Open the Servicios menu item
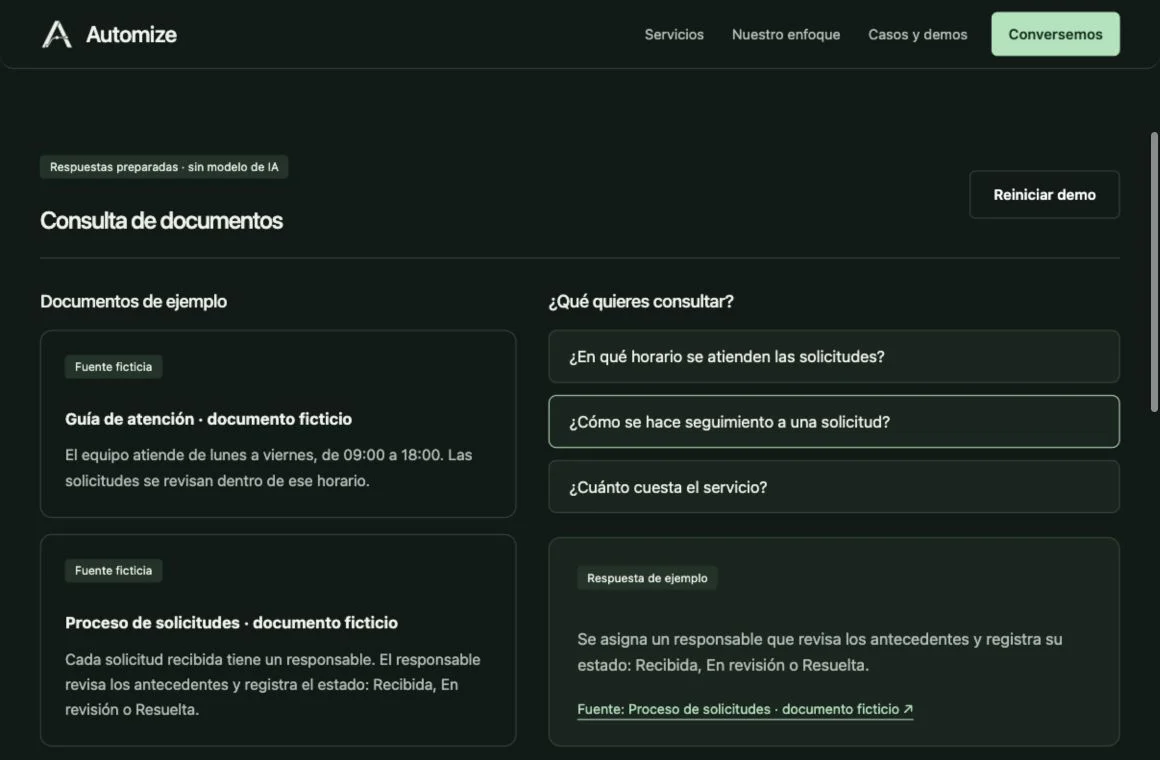This screenshot has width=1160, height=760. 674,35
